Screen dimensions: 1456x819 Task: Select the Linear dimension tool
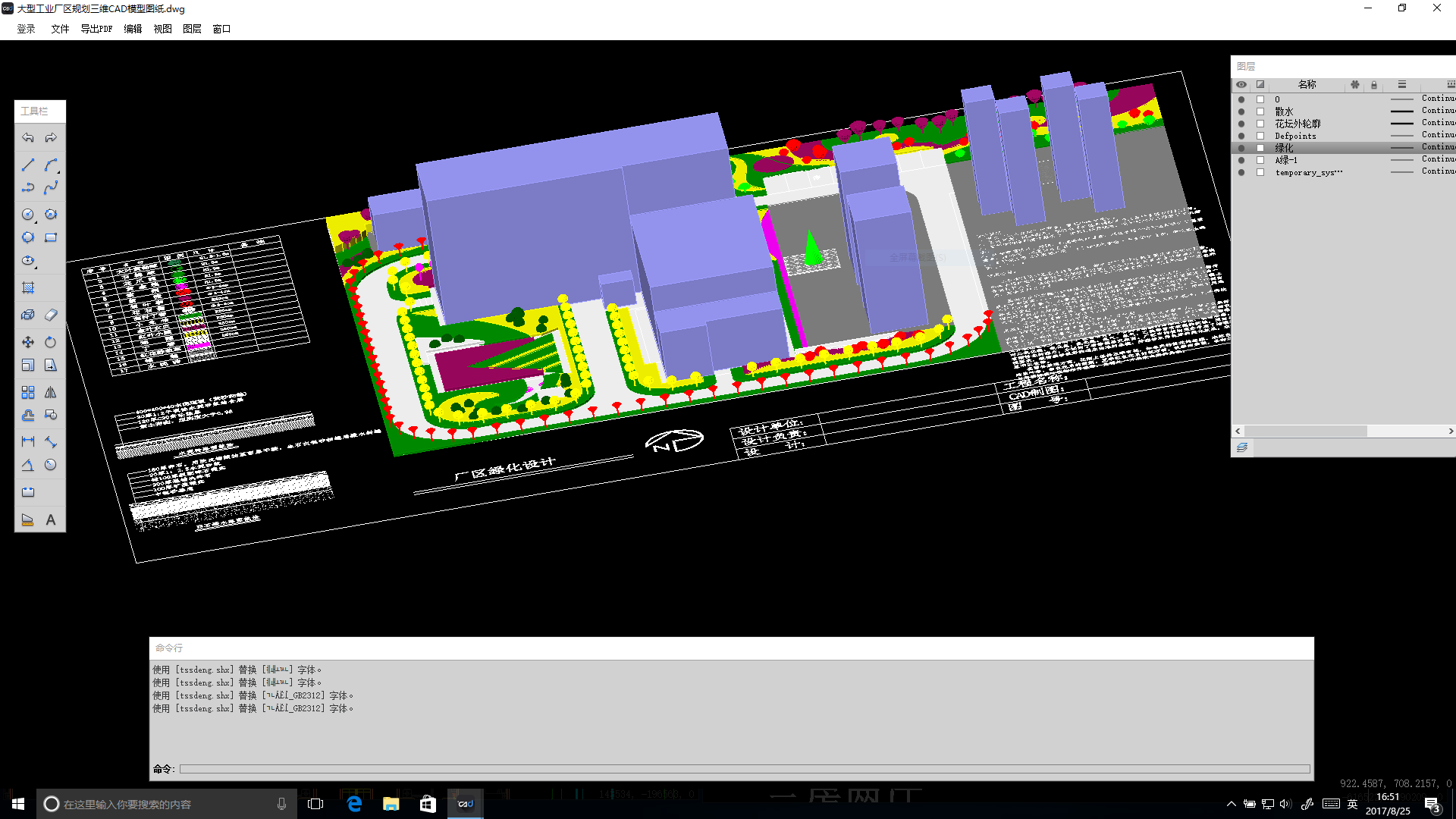pyautogui.click(x=28, y=441)
